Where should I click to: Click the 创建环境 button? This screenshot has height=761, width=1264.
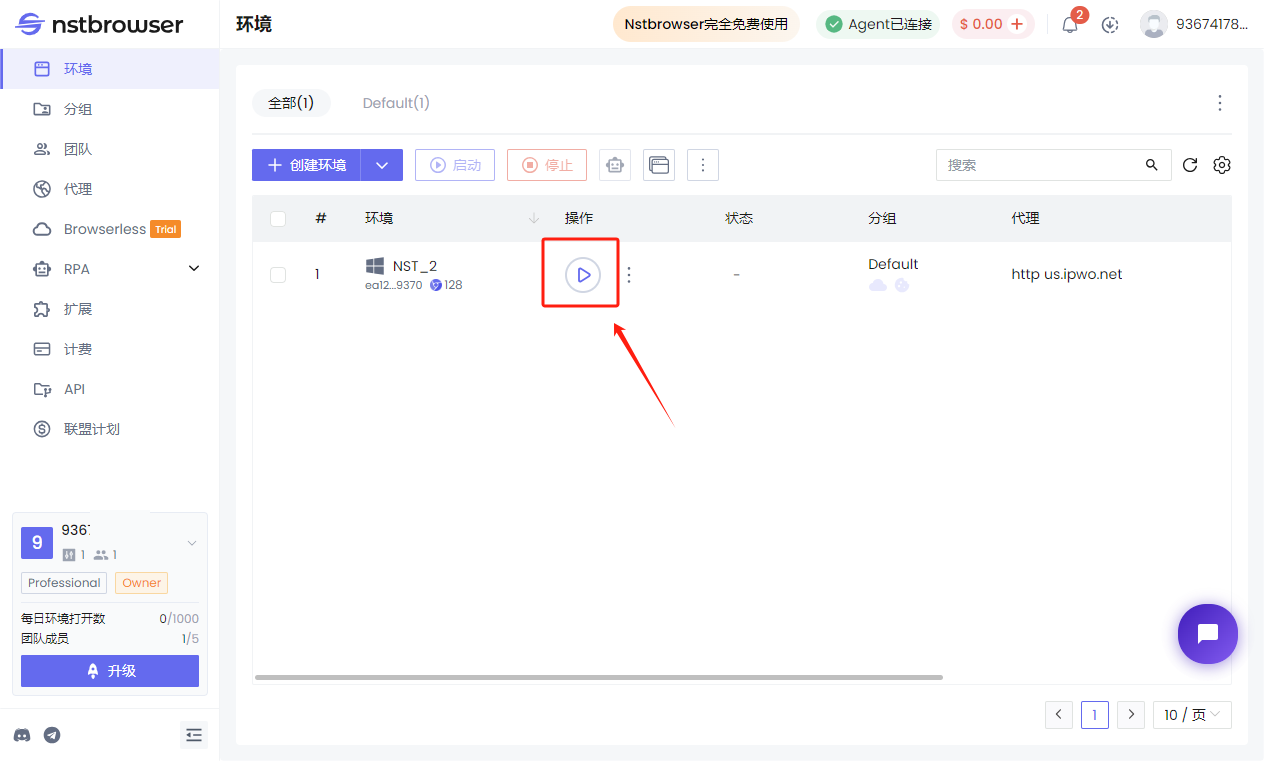tap(306, 165)
